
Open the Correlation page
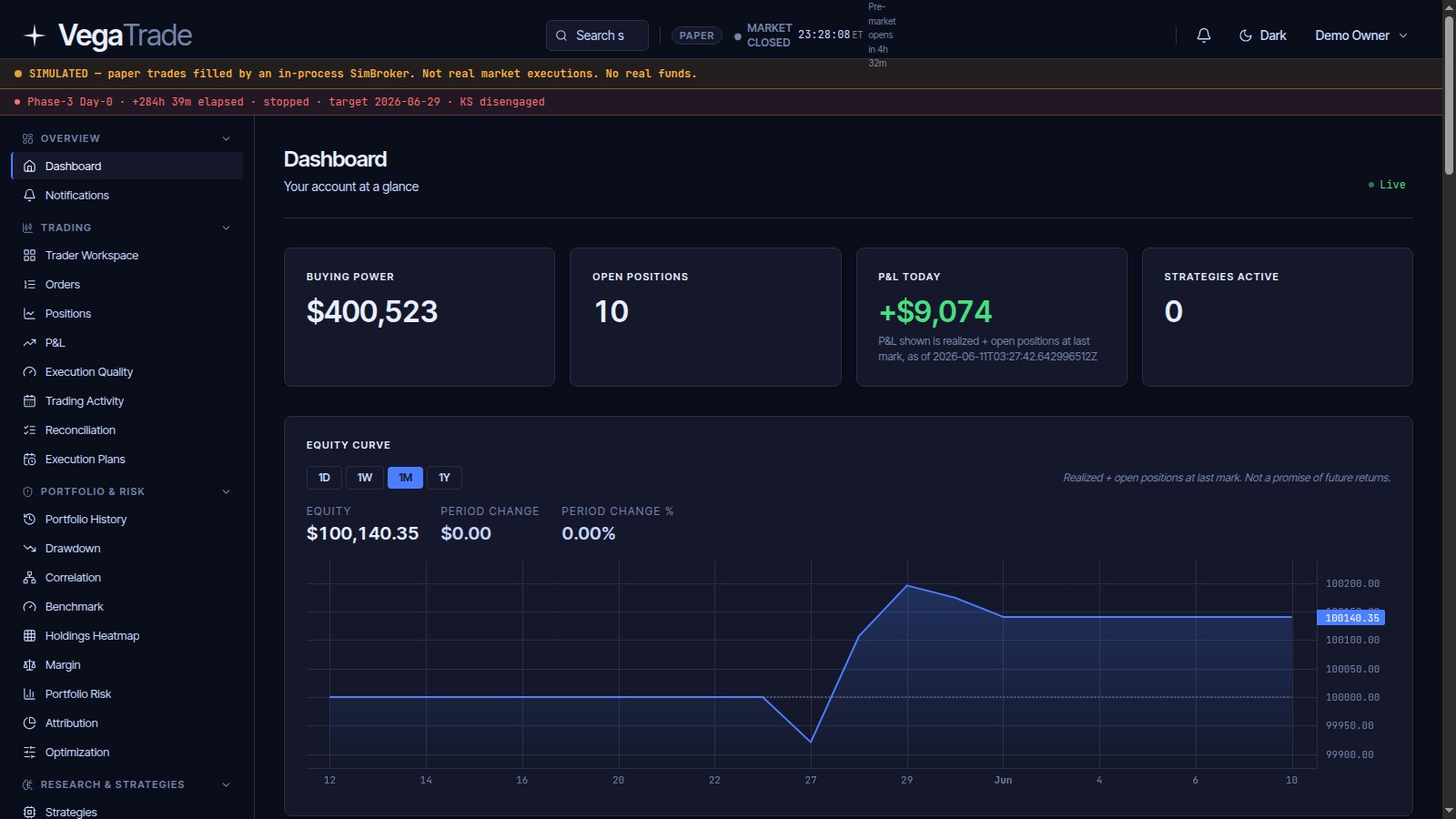(127, 578)
